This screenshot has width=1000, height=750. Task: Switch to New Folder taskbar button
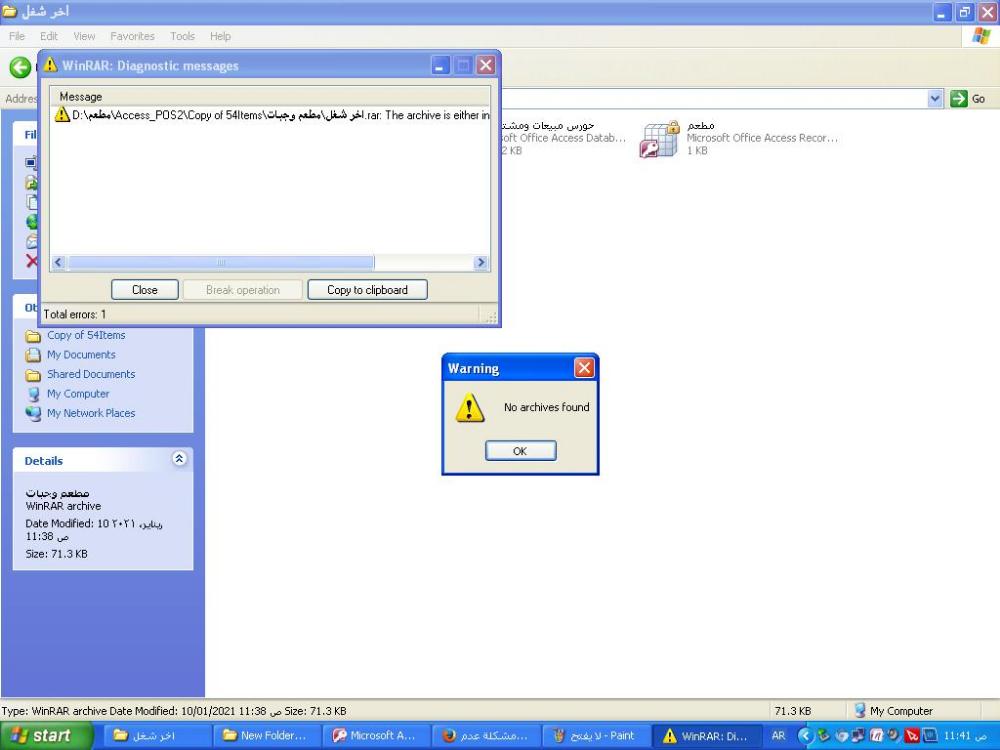coord(266,735)
